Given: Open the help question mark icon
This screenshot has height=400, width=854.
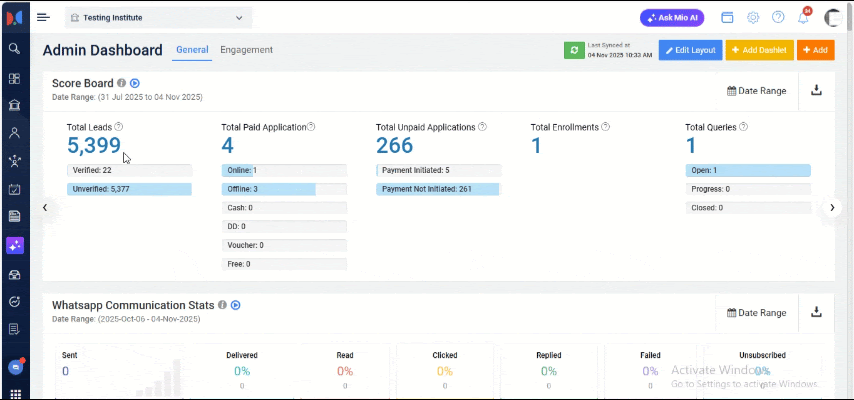Looking at the screenshot, I should (x=778, y=18).
